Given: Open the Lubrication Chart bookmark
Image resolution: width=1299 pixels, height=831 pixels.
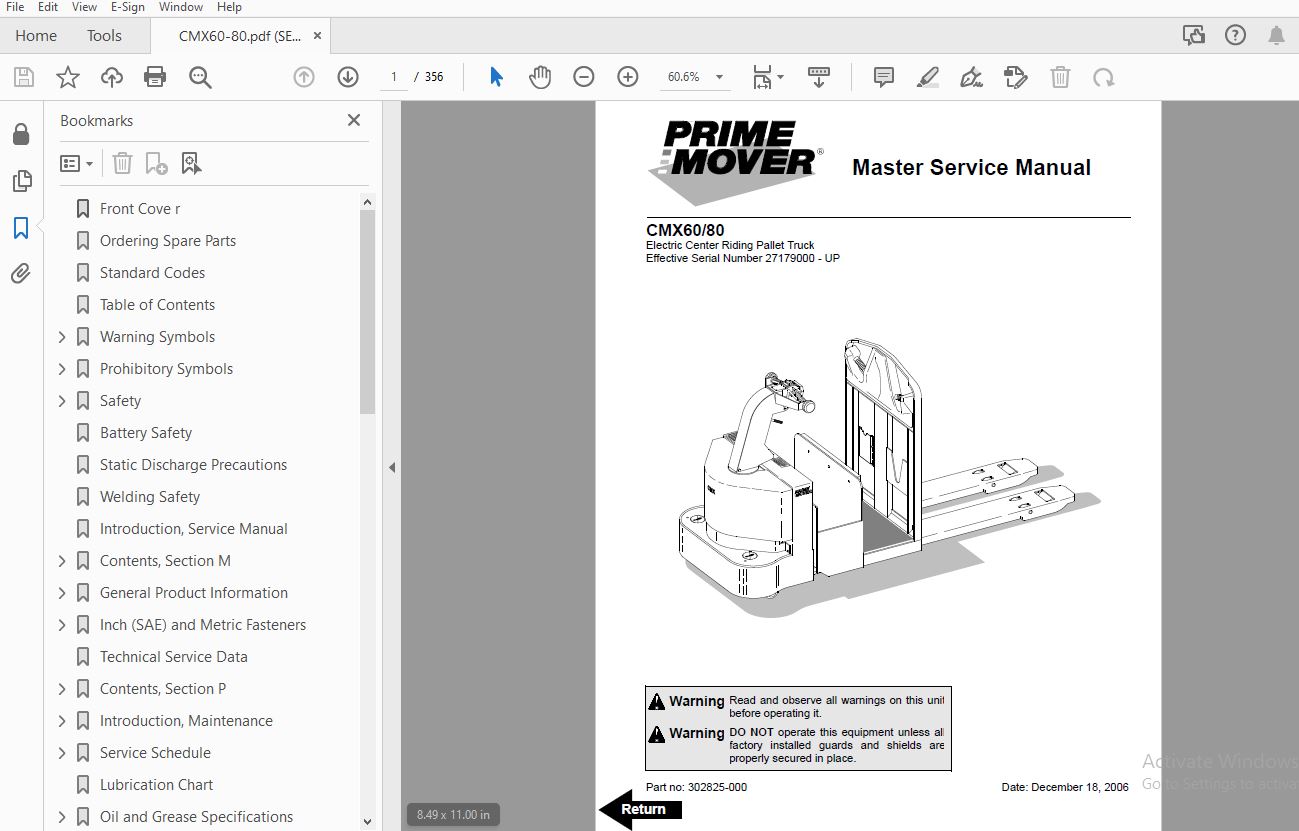Looking at the screenshot, I should [156, 785].
